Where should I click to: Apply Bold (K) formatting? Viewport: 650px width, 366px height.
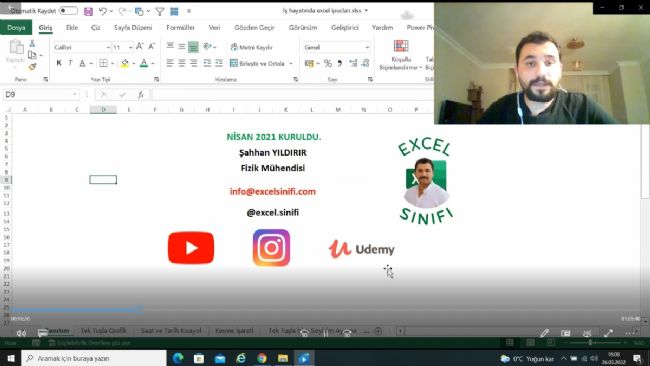pyautogui.click(x=59, y=63)
